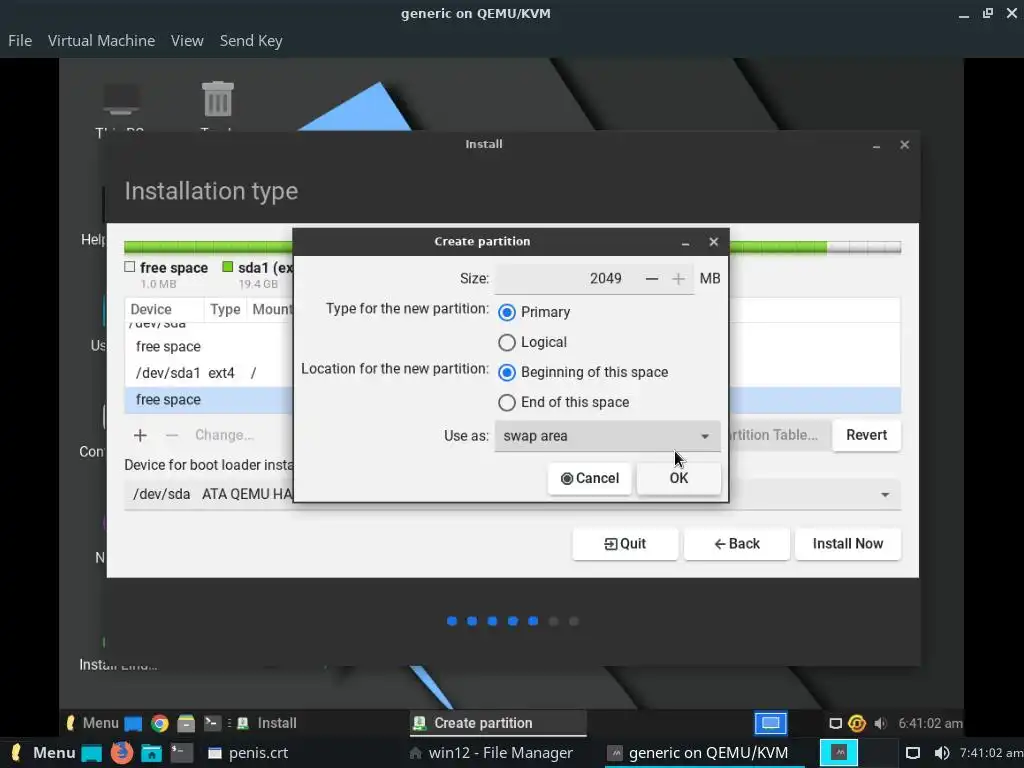Click the host clock showing 7:41:02 am
The height and width of the screenshot is (768, 1024).
point(990,753)
